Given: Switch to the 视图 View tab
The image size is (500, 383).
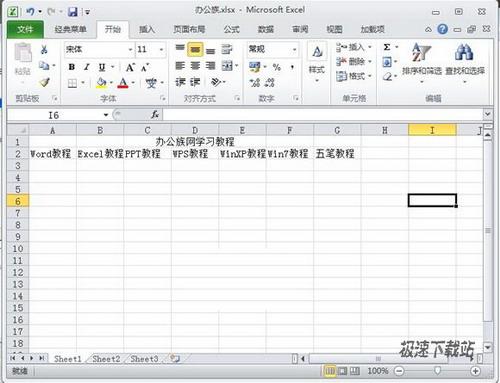Looking at the screenshot, I should point(334,30).
